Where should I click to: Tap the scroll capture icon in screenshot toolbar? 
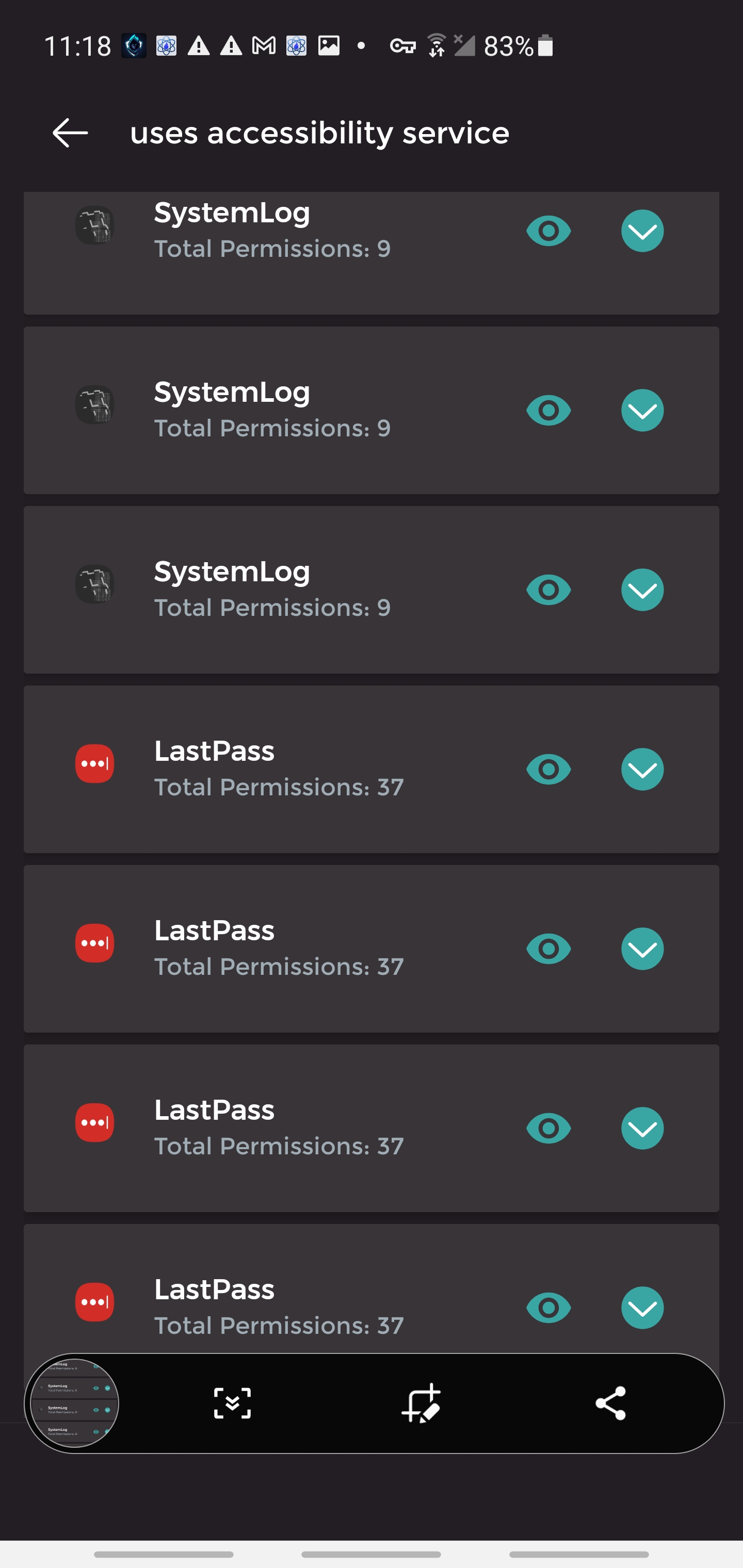[232, 1403]
